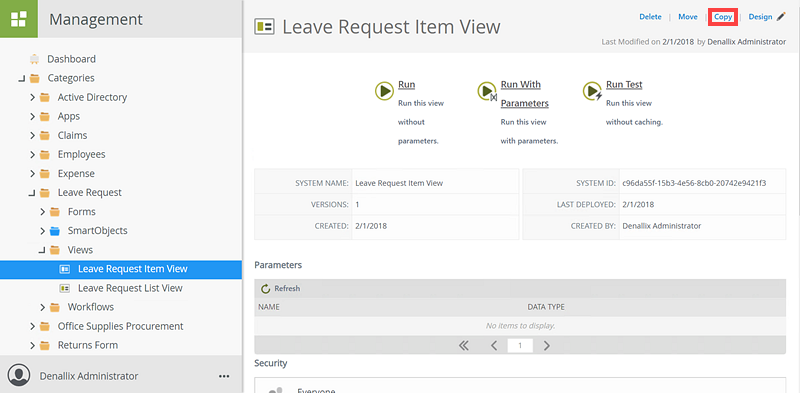Click the page number input field
This screenshot has width=800, height=393.
(520, 346)
